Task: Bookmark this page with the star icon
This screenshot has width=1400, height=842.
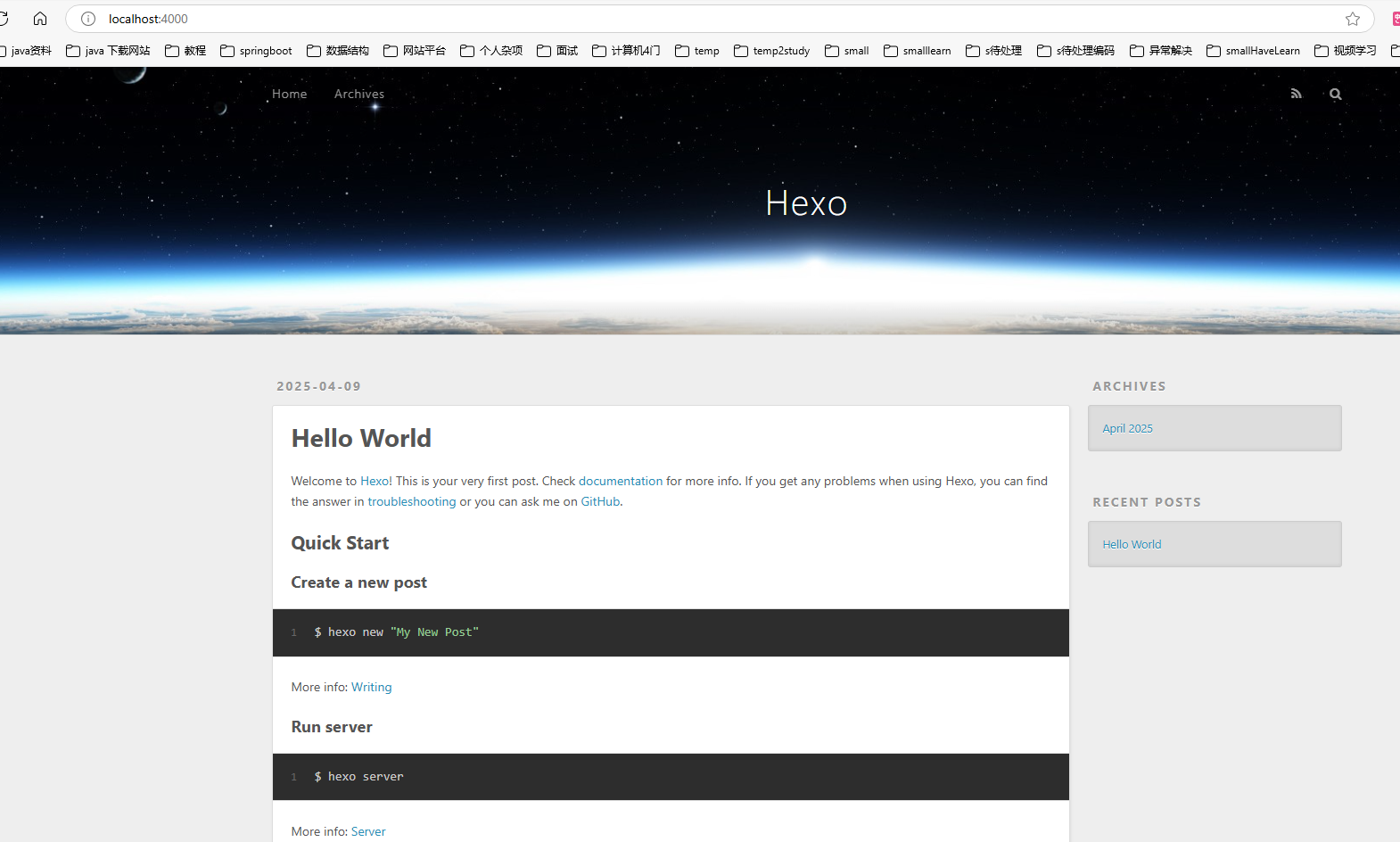Action: (1353, 19)
